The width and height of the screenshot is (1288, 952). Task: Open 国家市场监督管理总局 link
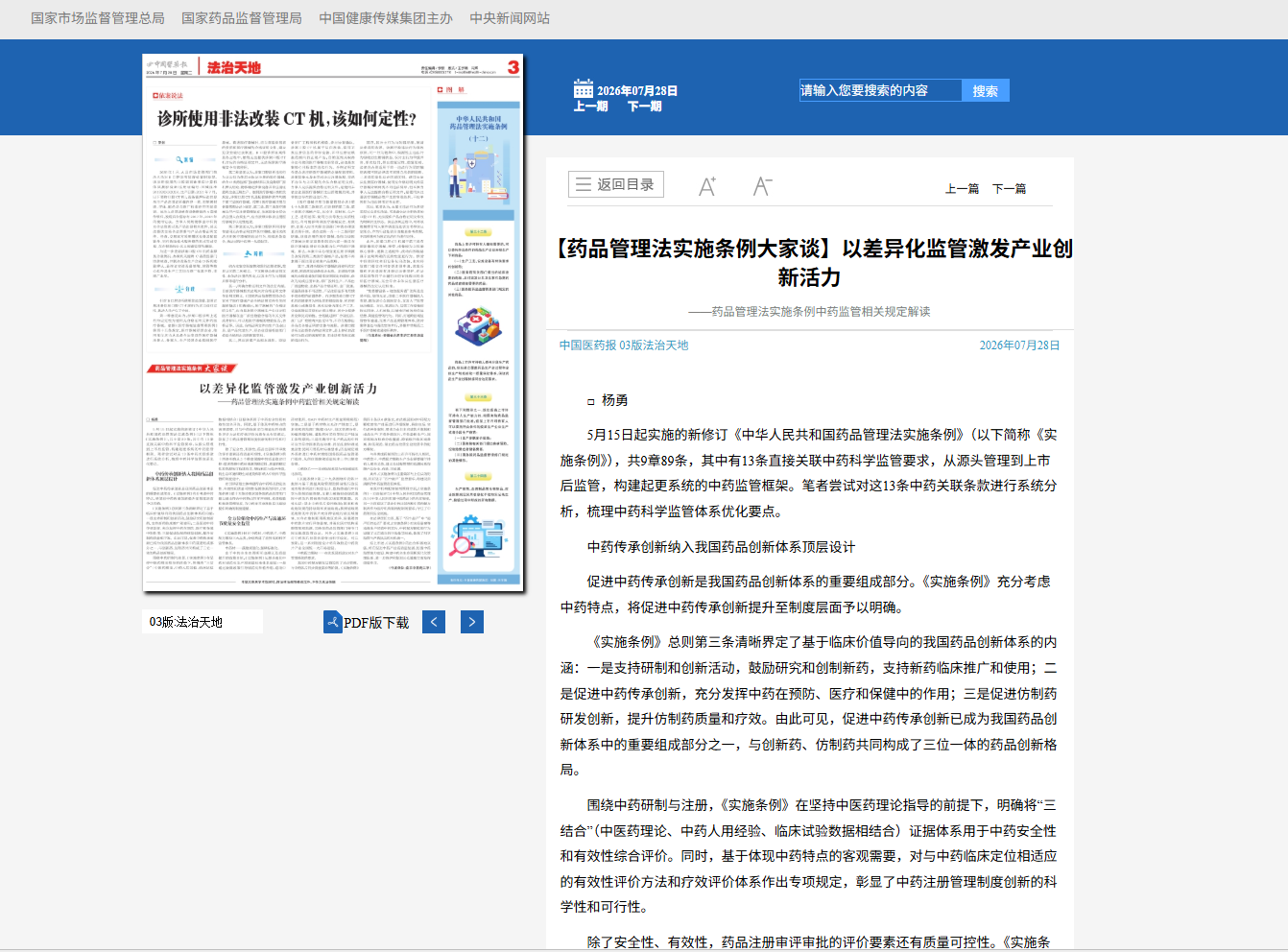98,18
